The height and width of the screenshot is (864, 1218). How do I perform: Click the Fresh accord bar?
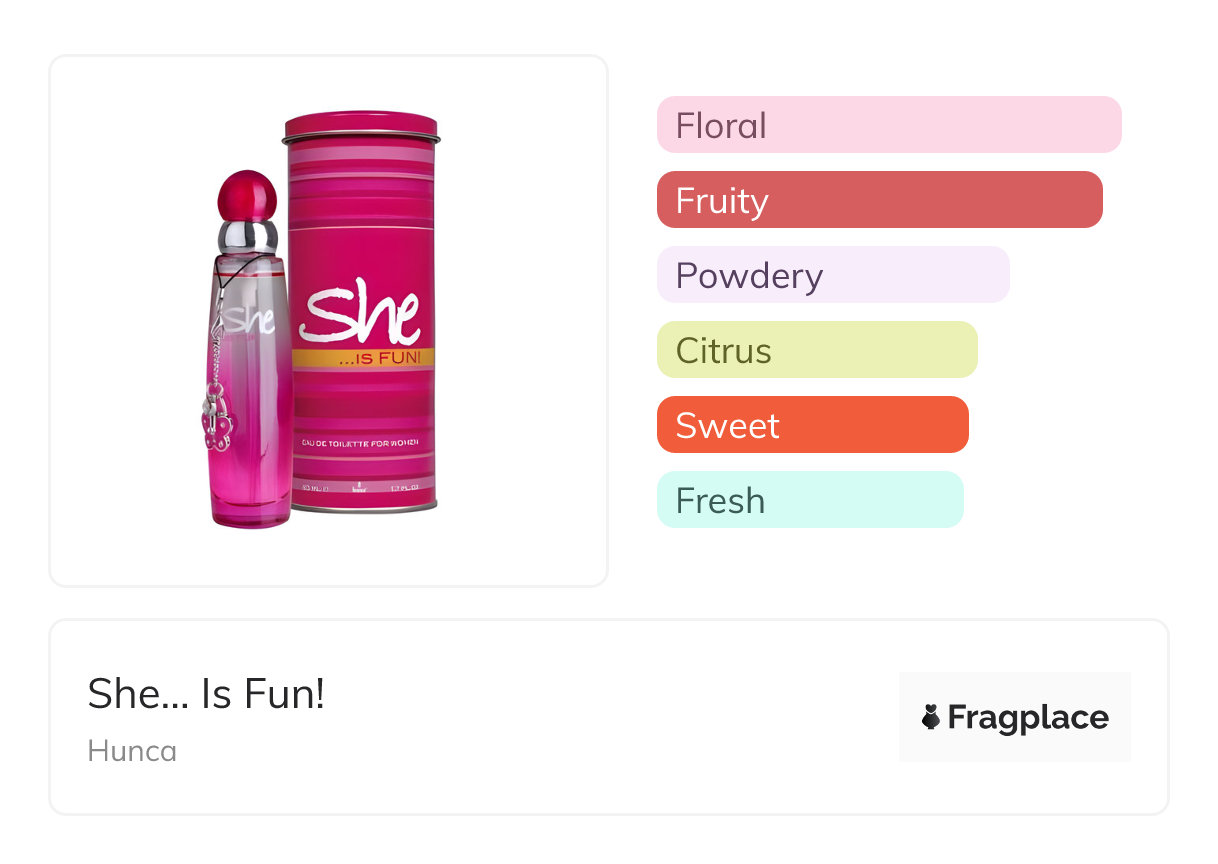point(809,500)
